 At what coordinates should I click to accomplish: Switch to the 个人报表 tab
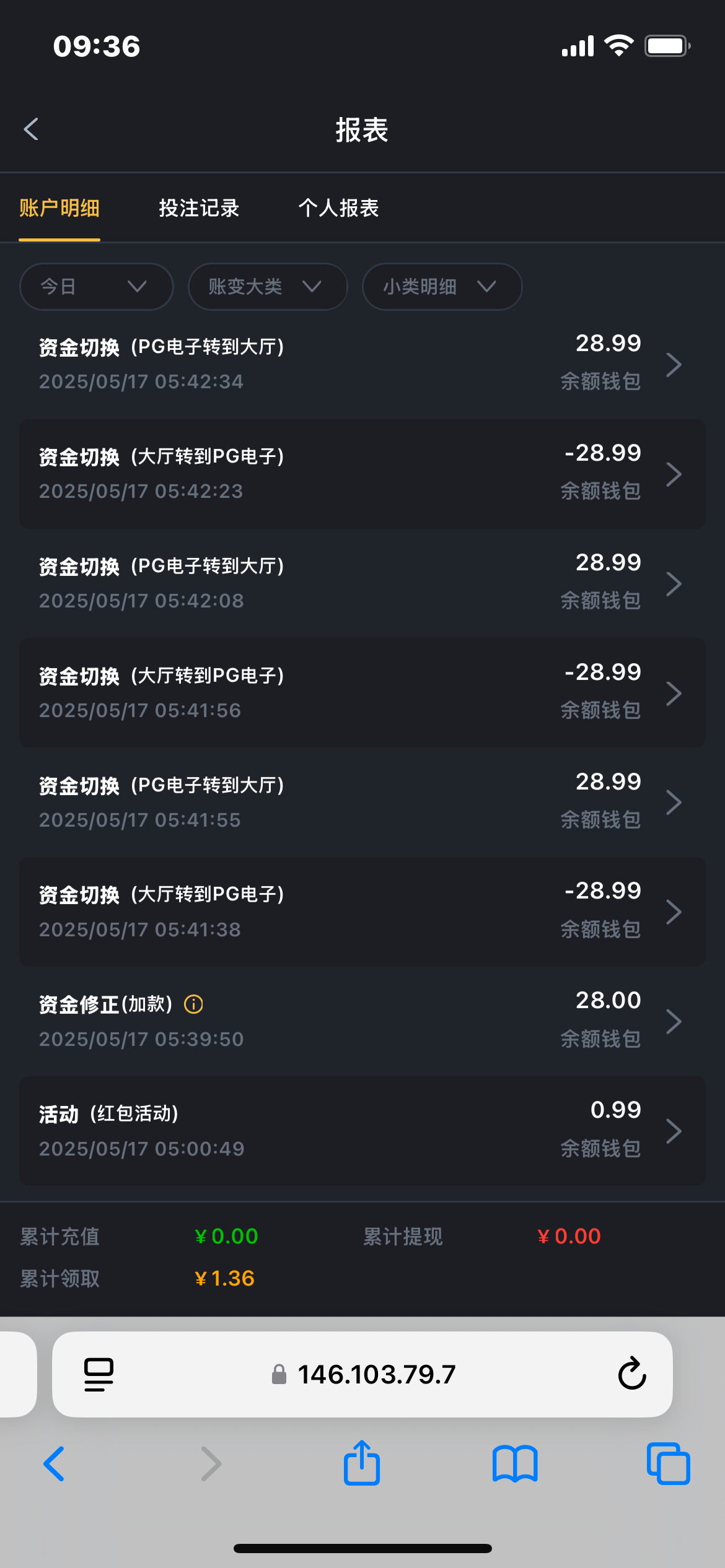click(338, 208)
